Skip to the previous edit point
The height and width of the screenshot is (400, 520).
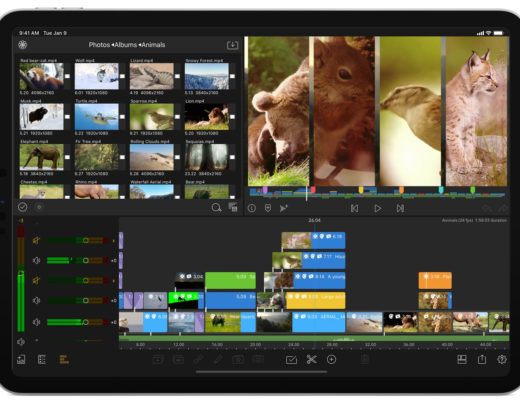click(x=354, y=208)
